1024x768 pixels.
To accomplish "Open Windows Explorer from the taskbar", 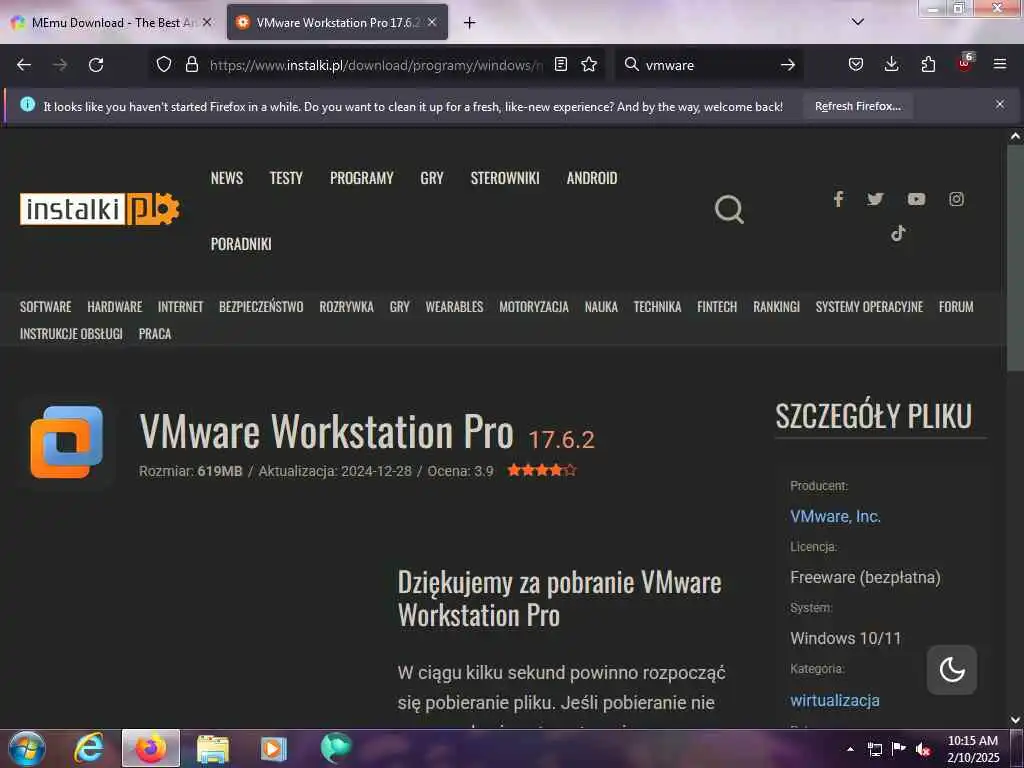I will pos(212,748).
